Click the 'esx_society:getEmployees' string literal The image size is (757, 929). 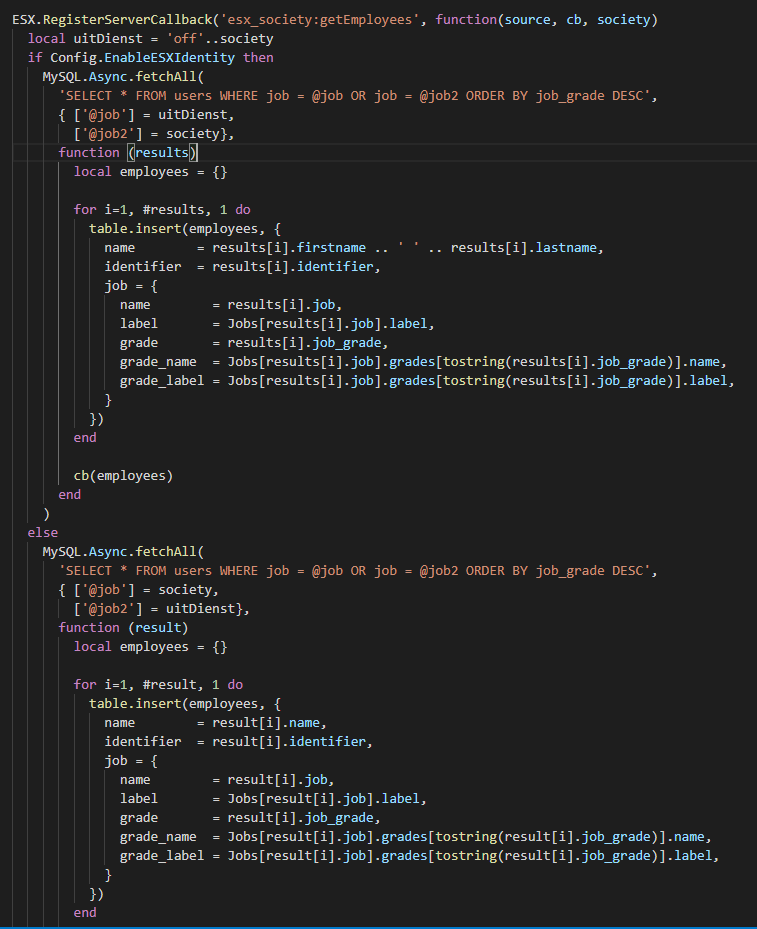[x=328, y=20]
